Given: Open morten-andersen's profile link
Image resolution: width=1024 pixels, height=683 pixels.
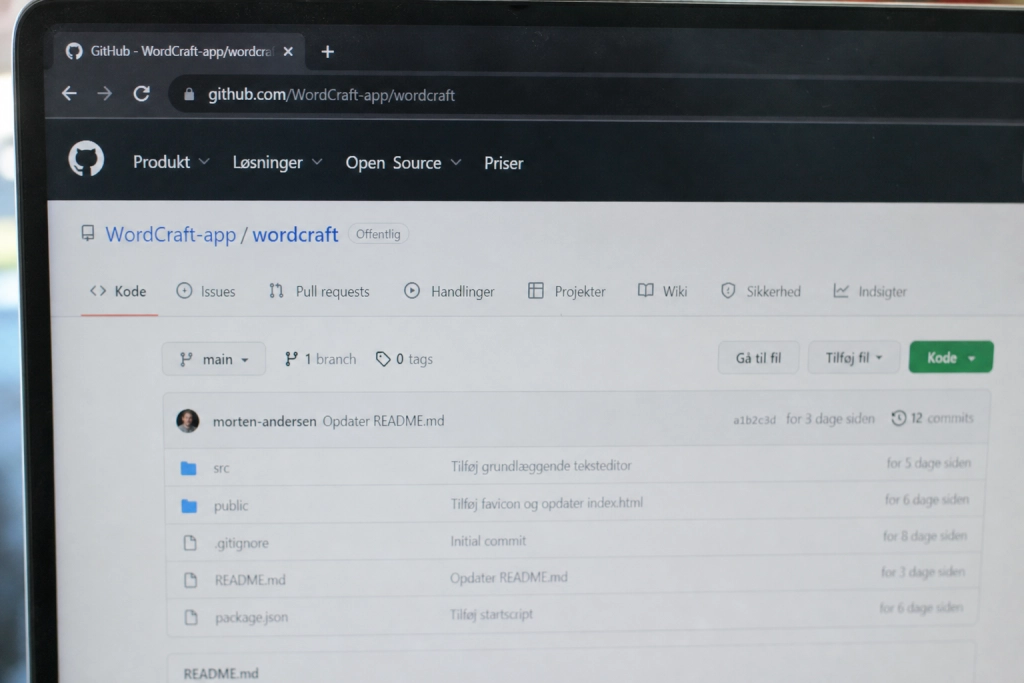Looking at the screenshot, I should pyautogui.click(x=264, y=421).
